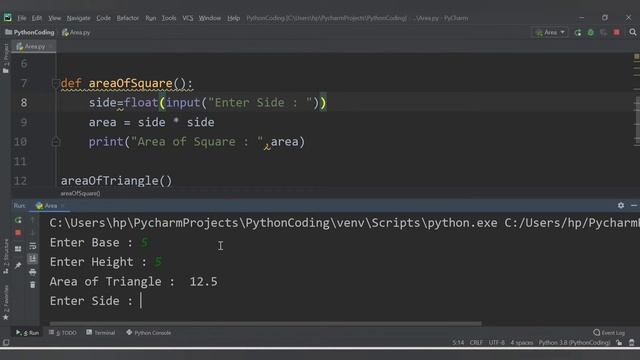The height and width of the screenshot is (360, 640).
Task: Open the Event Log
Action: pyautogui.click(x=609, y=333)
